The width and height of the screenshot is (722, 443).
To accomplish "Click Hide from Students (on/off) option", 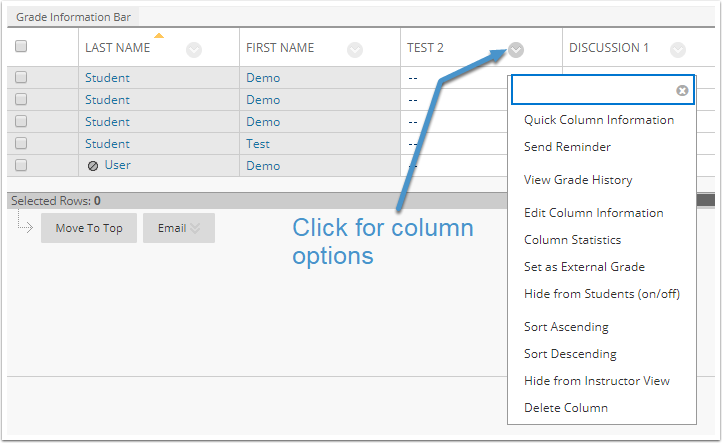I will pos(602,294).
